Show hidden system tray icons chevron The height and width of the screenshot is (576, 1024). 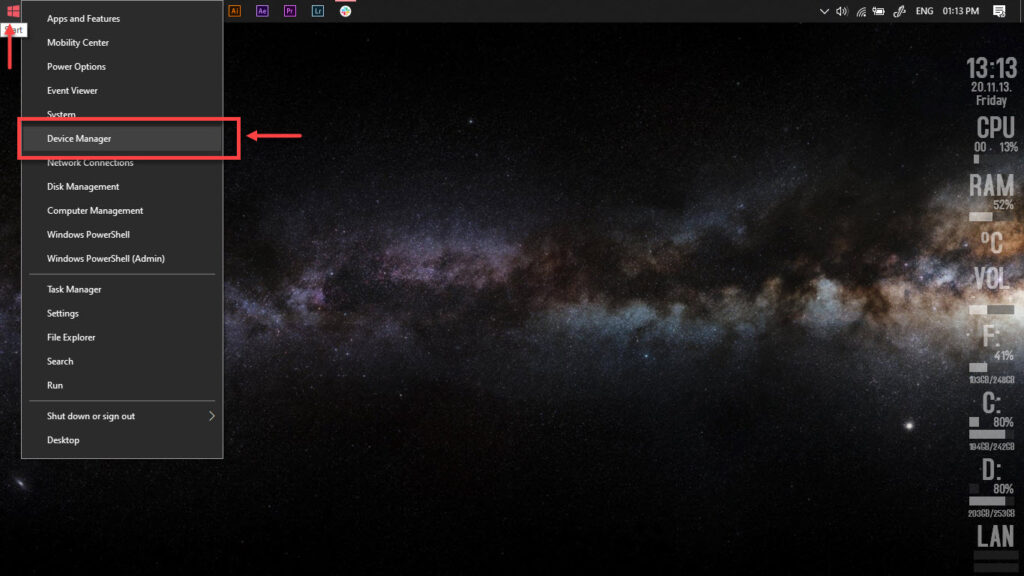[824, 11]
